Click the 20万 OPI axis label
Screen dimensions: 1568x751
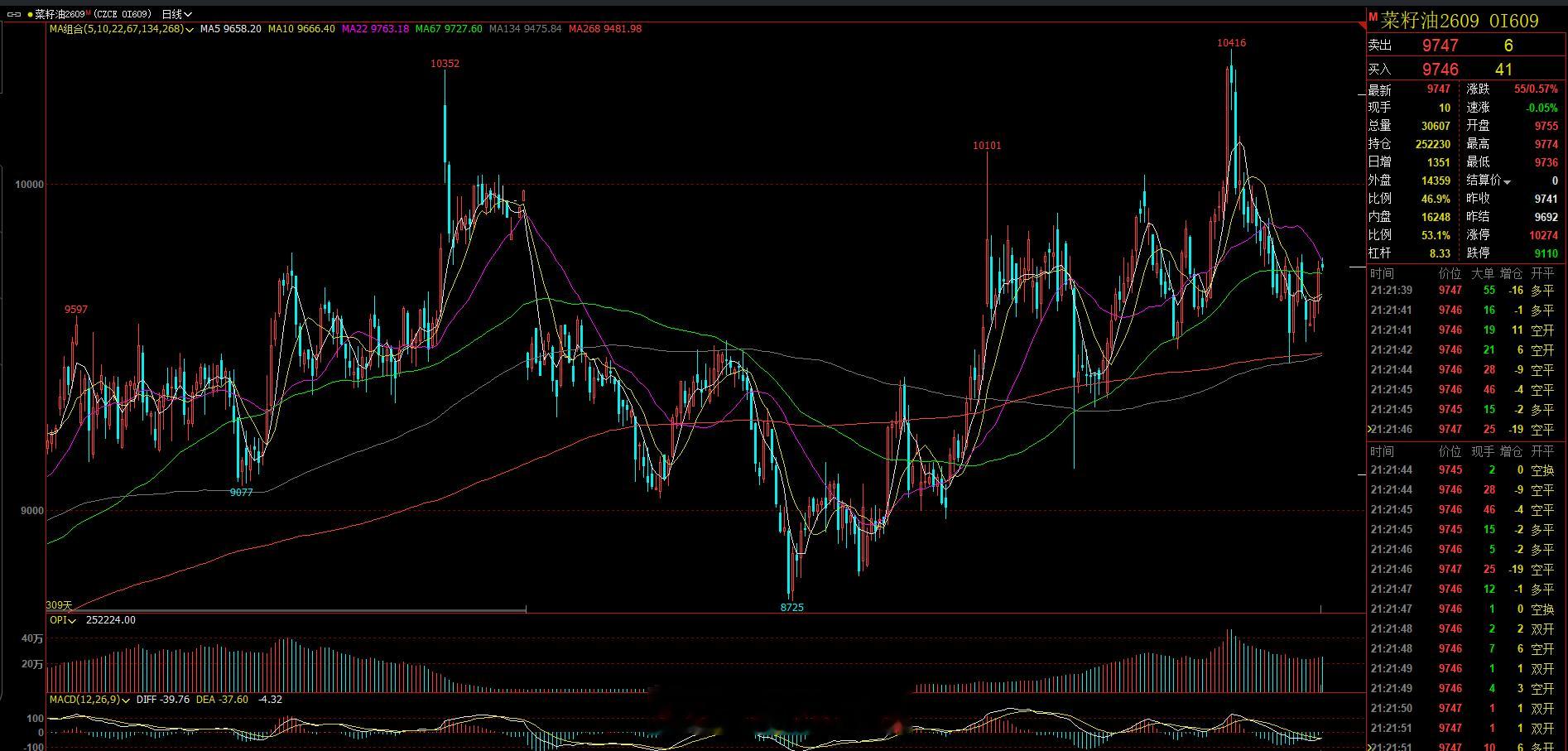click(32, 664)
